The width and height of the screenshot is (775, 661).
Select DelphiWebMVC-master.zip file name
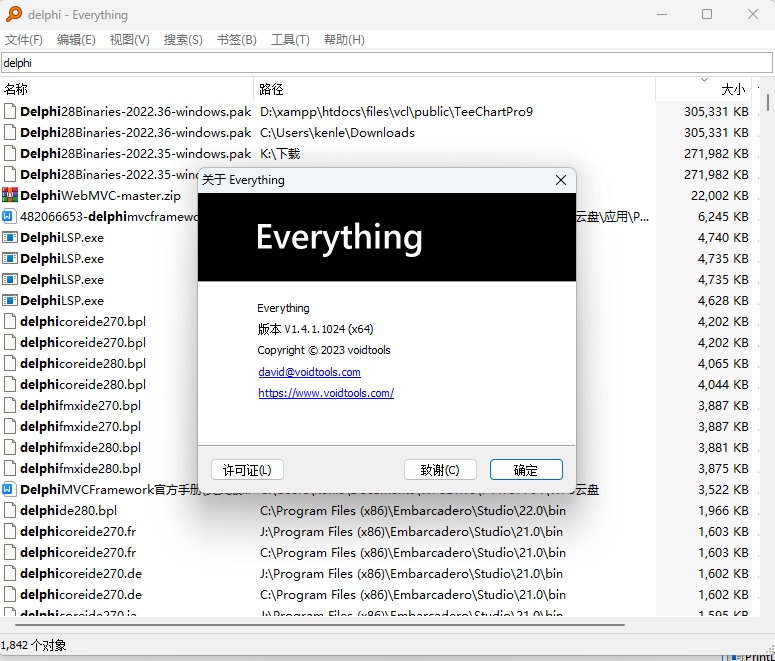pos(100,195)
